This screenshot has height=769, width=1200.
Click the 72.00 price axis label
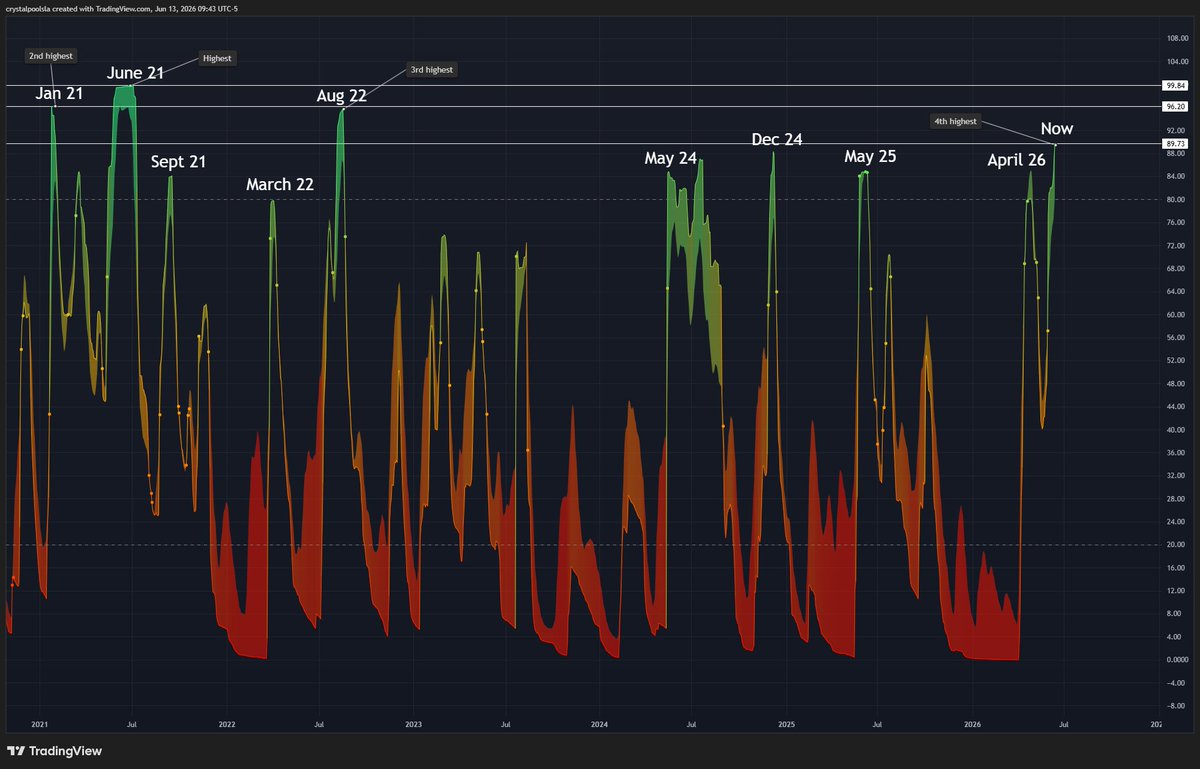pos(1176,245)
